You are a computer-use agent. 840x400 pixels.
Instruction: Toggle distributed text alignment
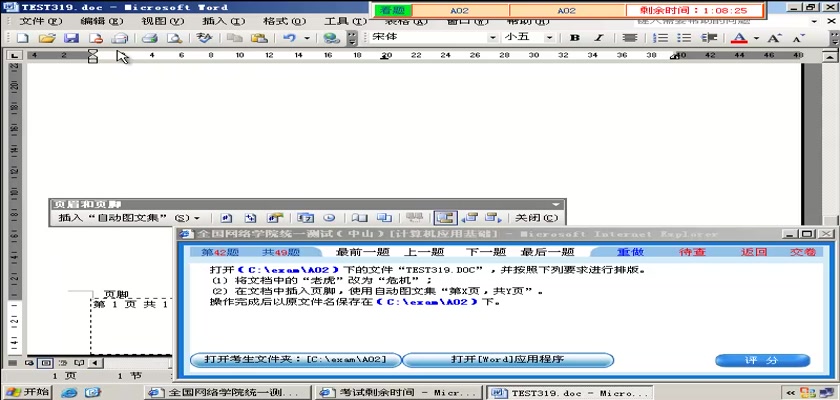pos(629,38)
